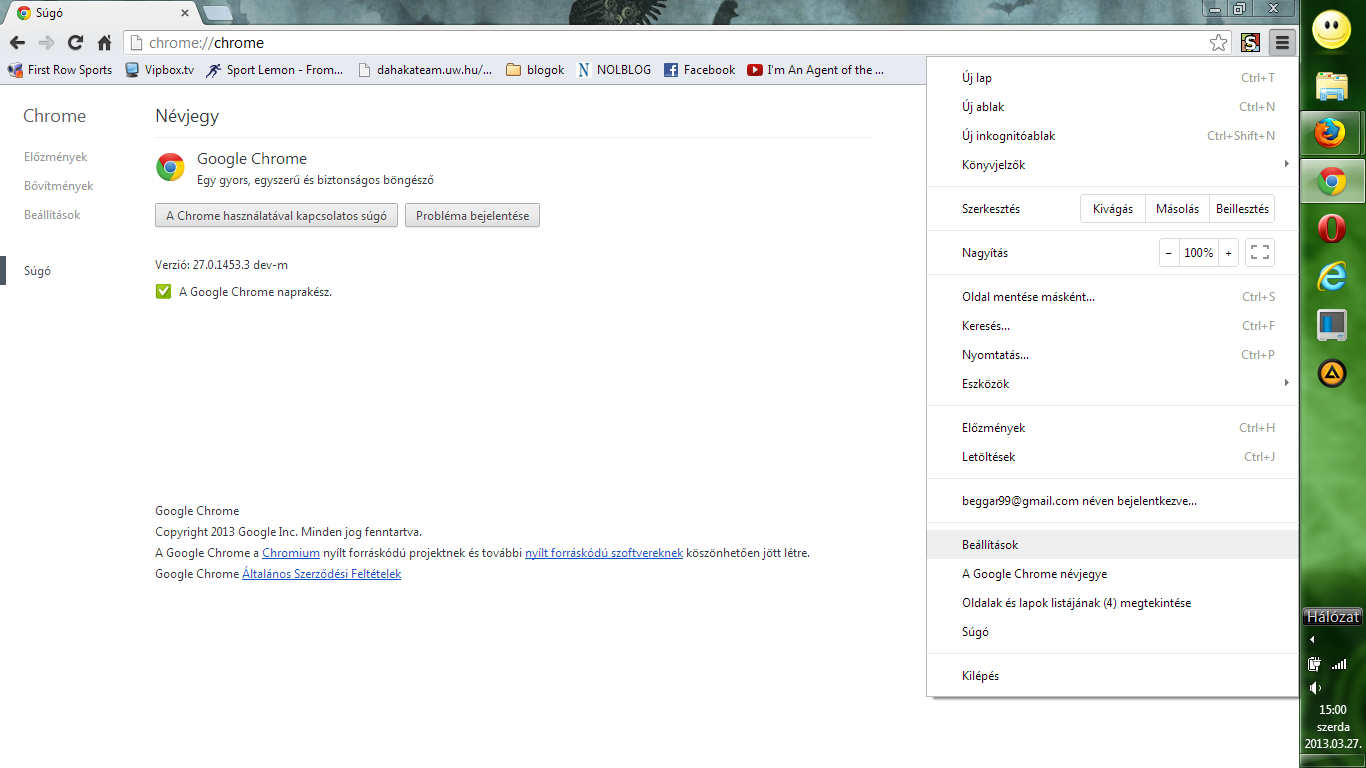The image size is (1366, 768).
Task: Click the Chrome taskbar icon
Action: (1332, 182)
